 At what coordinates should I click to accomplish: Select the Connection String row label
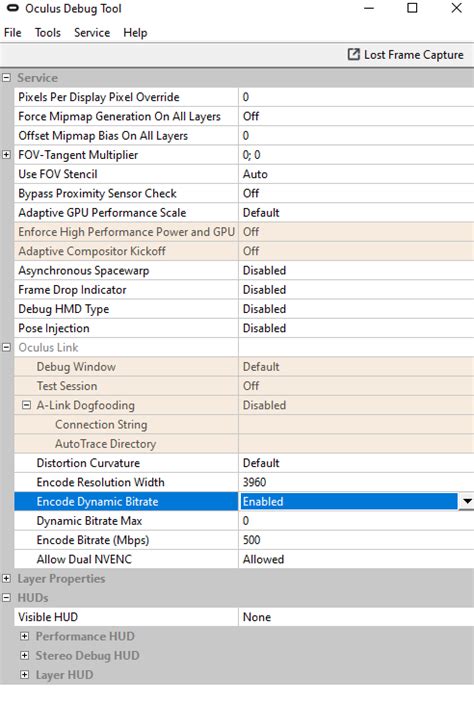tap(101, 425)
